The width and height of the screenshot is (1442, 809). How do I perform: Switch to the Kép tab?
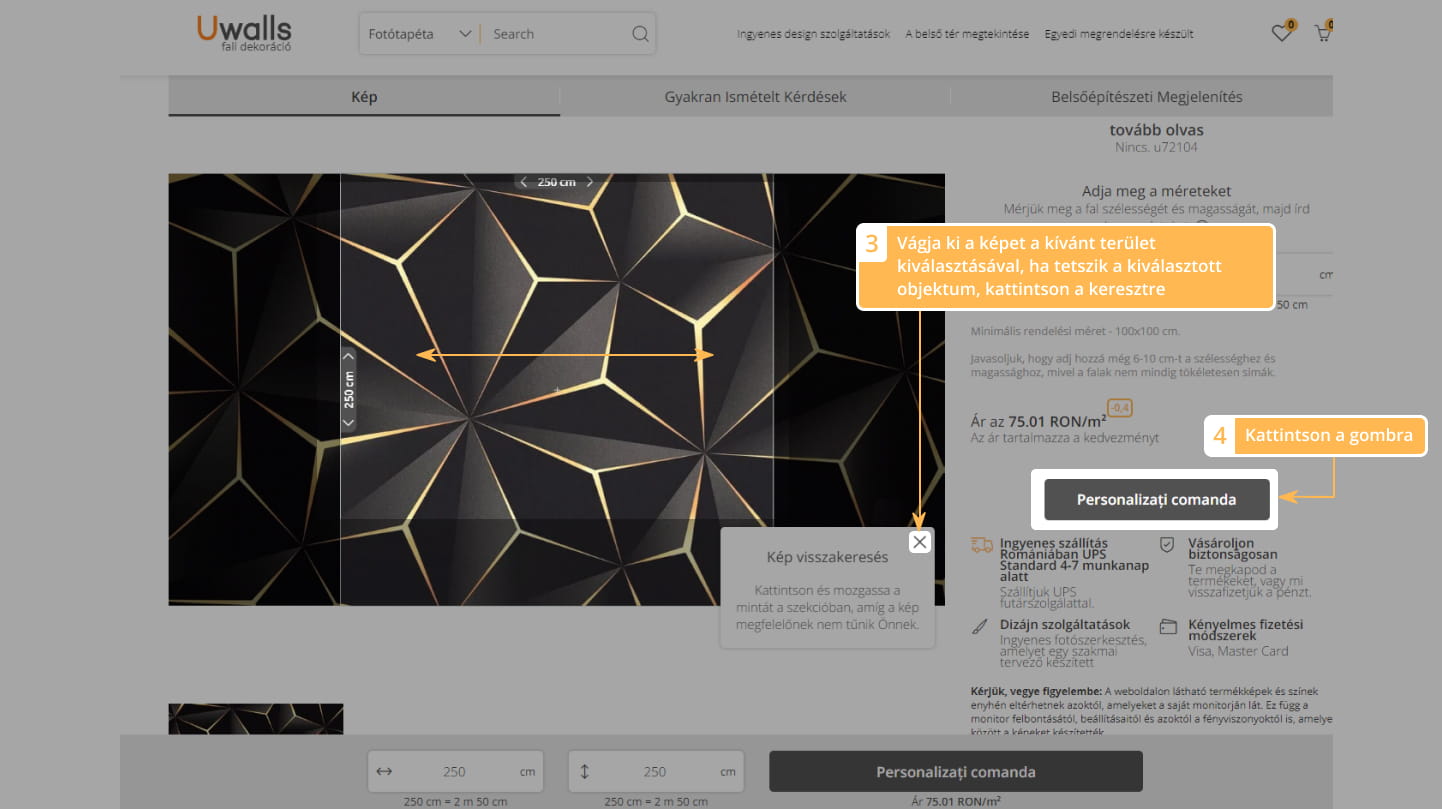click(364, 97)
